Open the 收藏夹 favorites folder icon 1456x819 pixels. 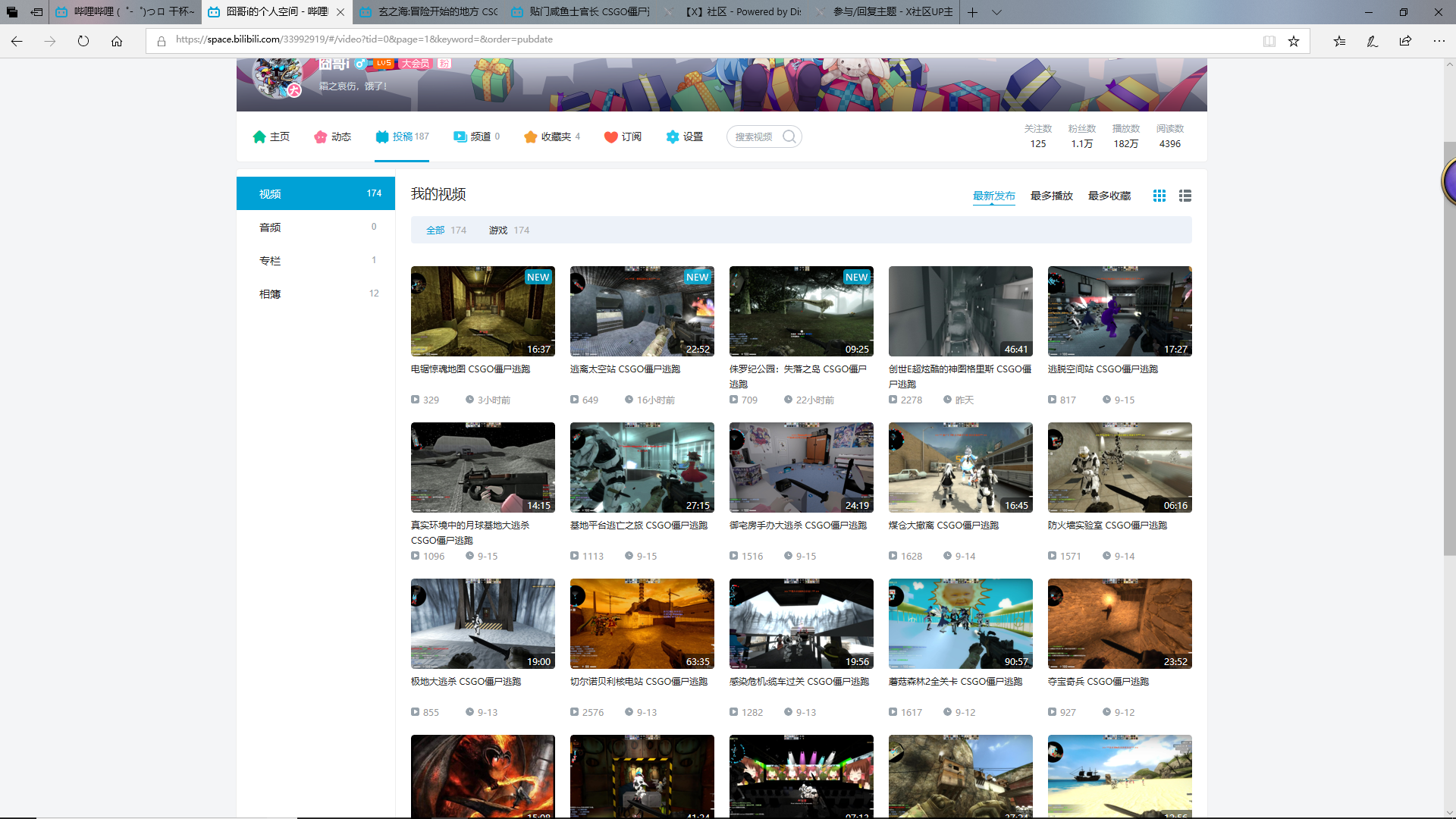(x=531, y=136)
